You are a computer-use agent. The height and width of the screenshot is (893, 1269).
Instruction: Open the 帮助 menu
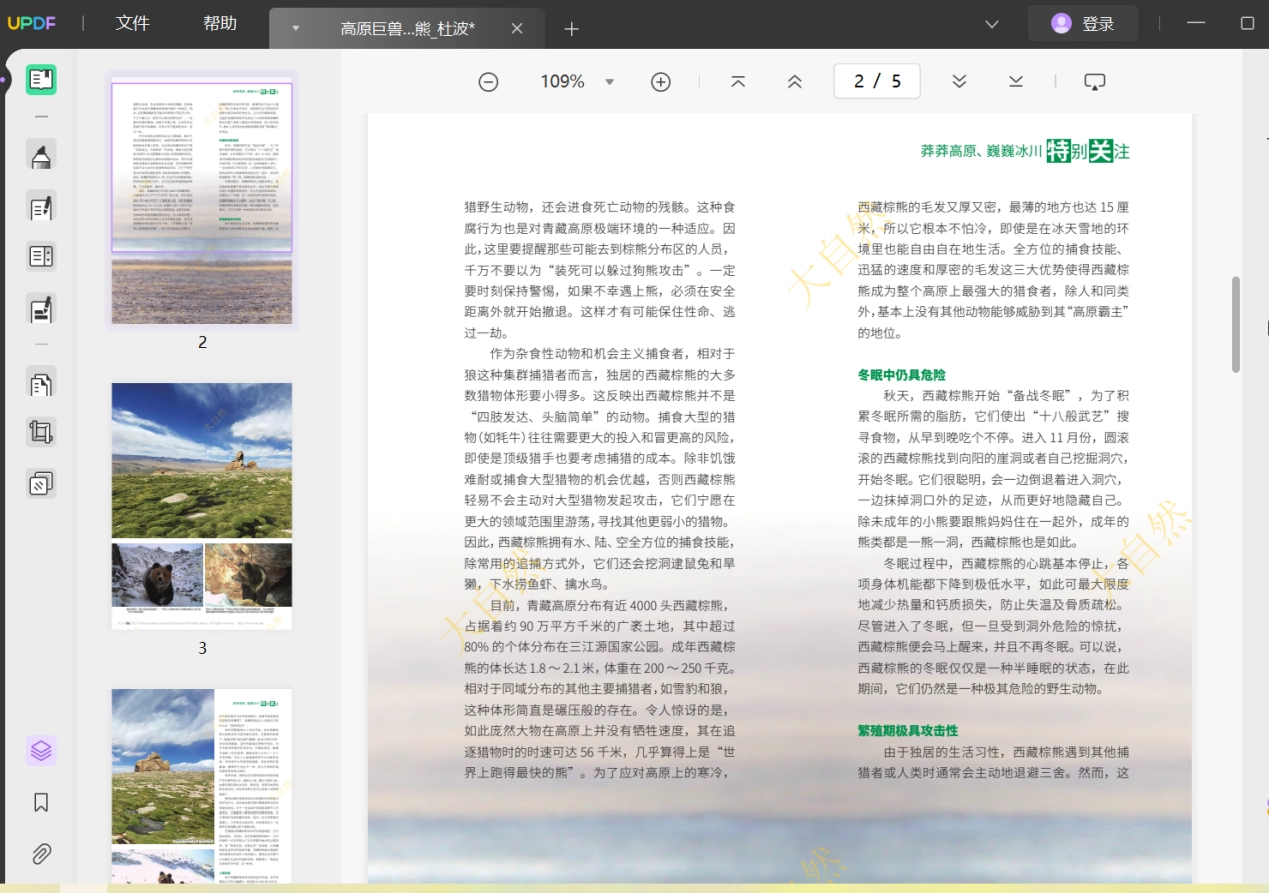[x=220, y=23]
